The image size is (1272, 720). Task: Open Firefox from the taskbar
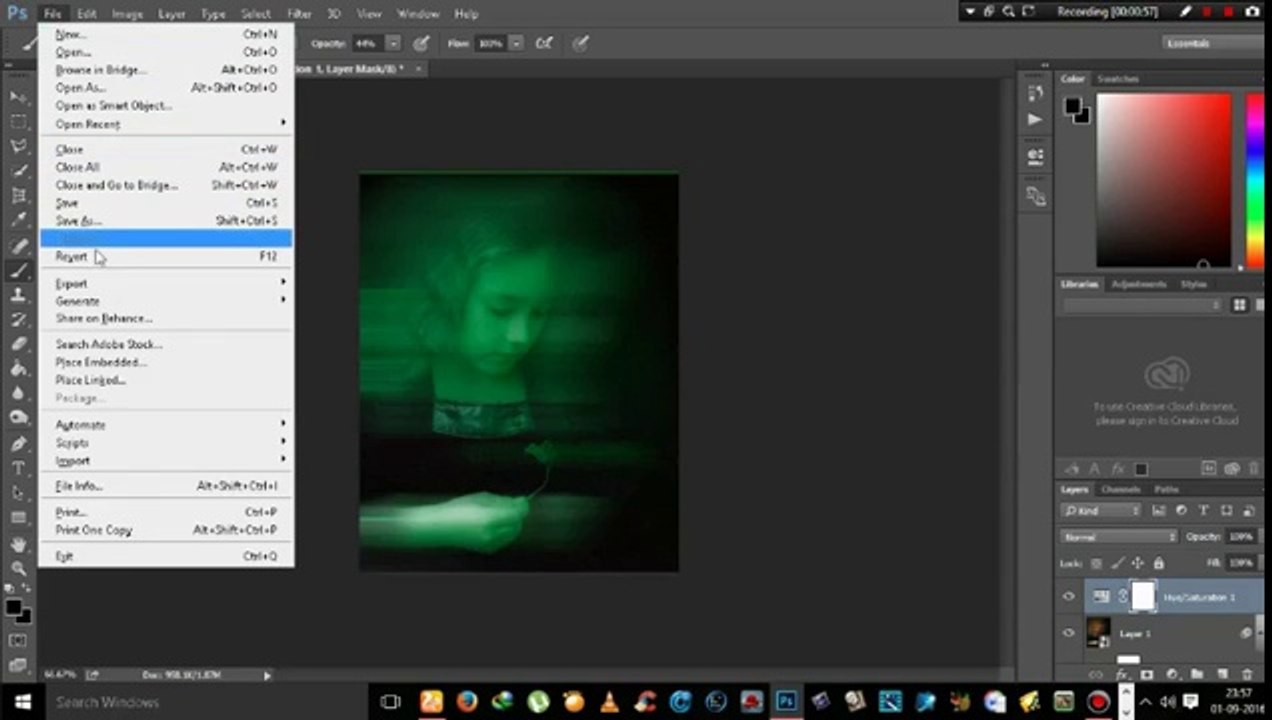[x=467, y=702]
